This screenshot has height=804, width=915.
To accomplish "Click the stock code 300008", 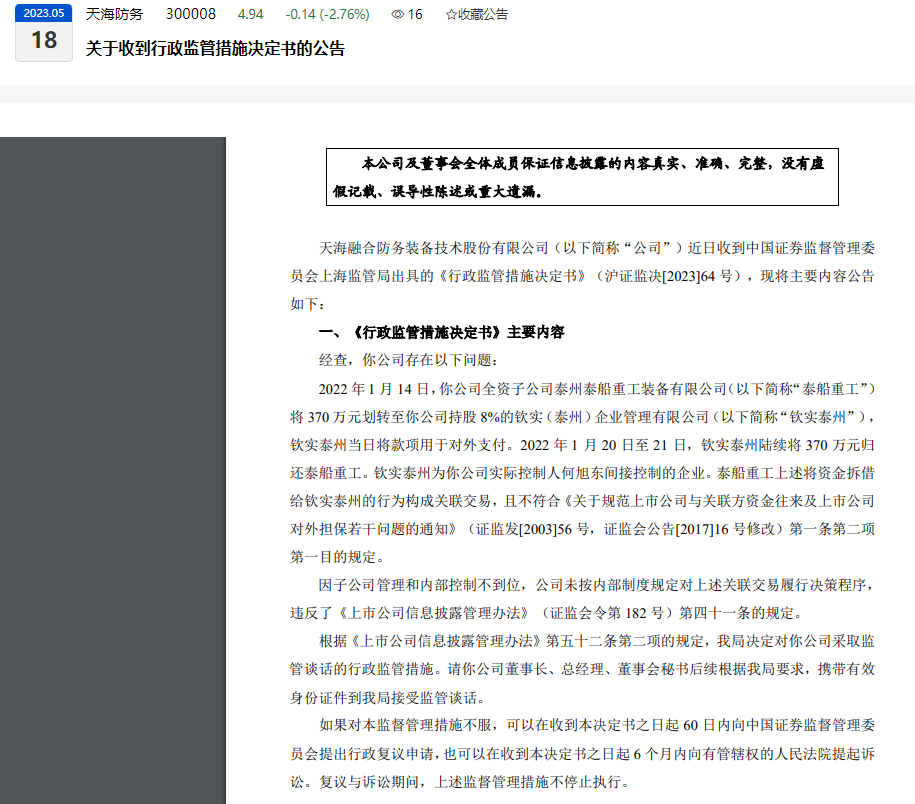I will coord(191,14).
